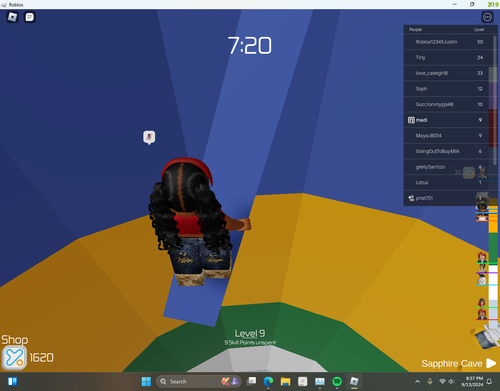Click level value 50 in leaderboard
This screenshot has width=500, height=391.
click(x=480, y=42)
